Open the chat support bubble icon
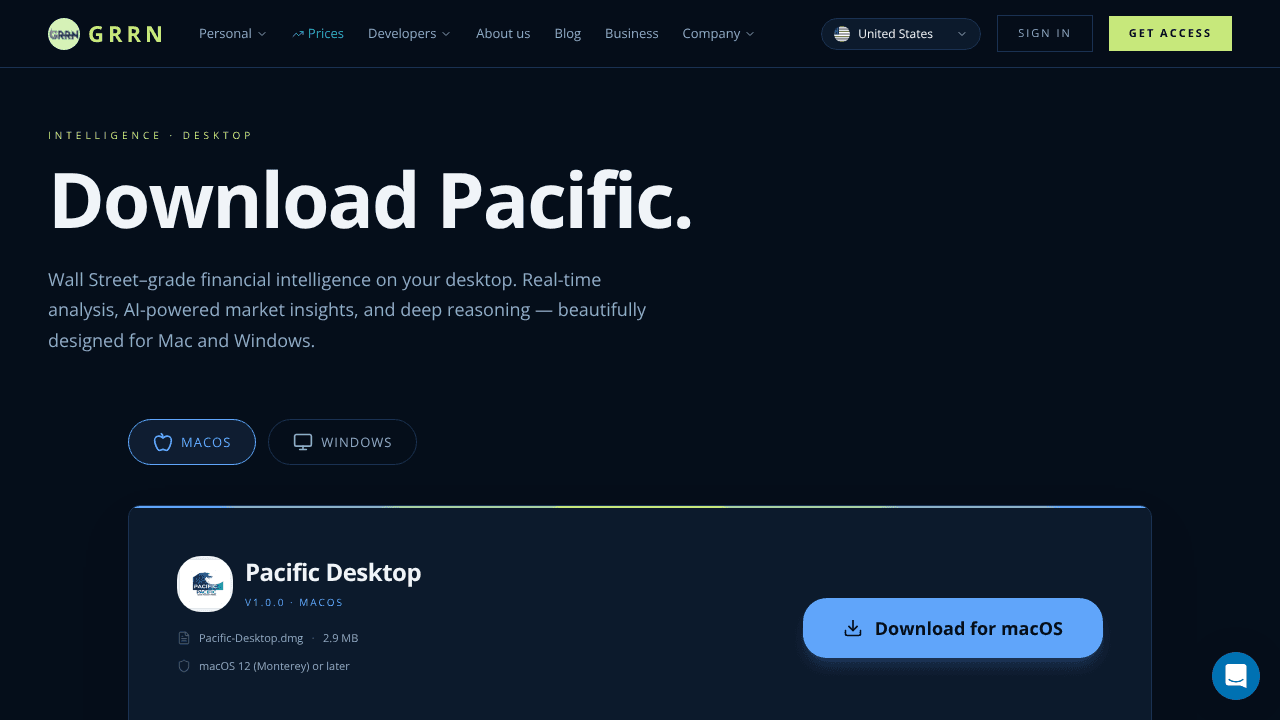1280x720 pixels. pyautogui.click(x=1236, y=676)
